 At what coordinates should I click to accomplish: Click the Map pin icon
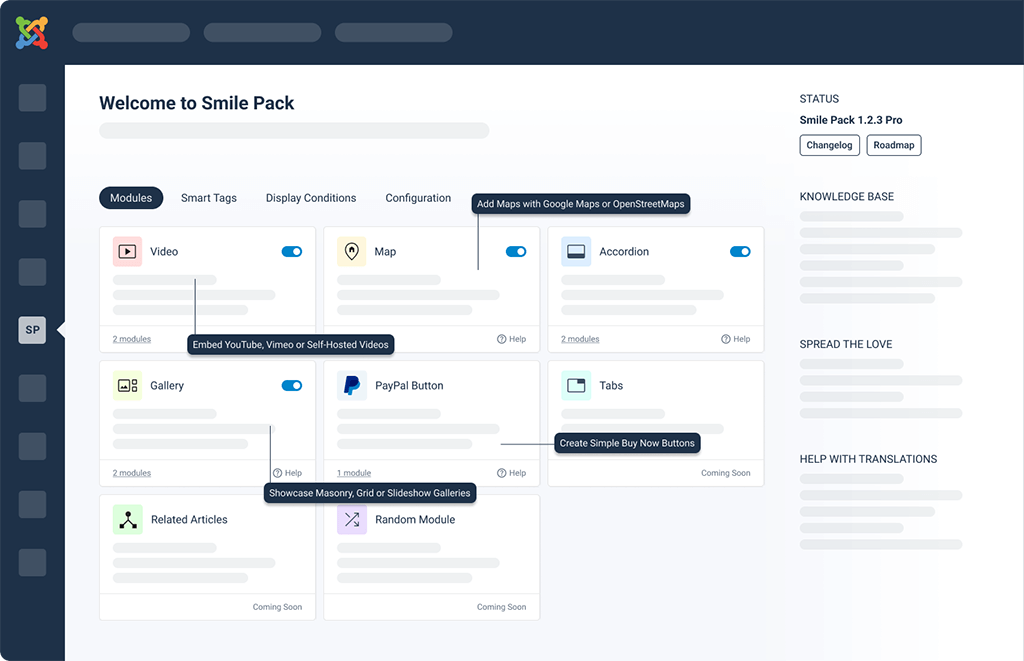pos(351,251)
